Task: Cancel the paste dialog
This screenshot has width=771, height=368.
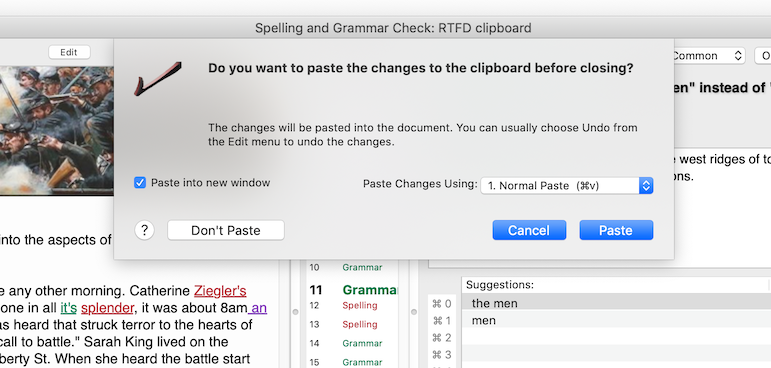Action: point(529,230)
